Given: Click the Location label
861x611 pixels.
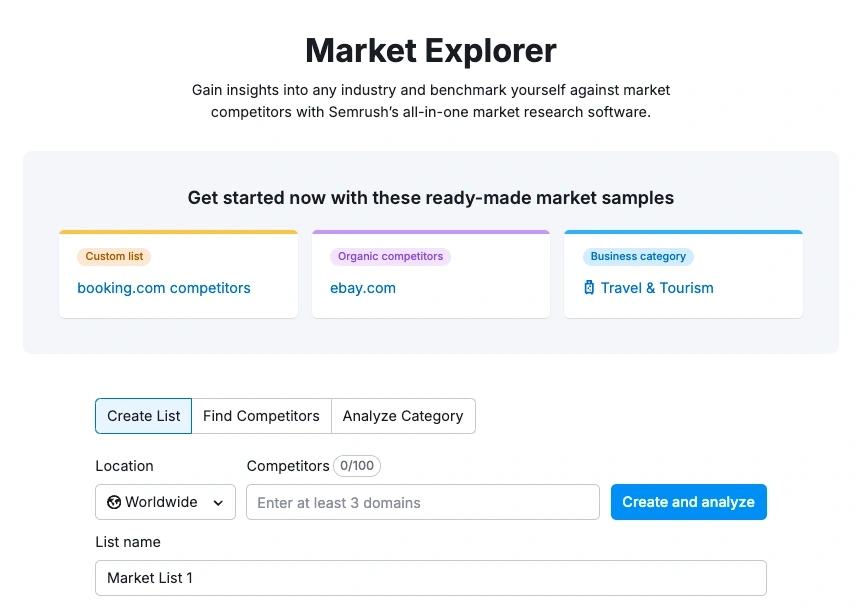Looking at the screenshot, I should pos(125,466).
